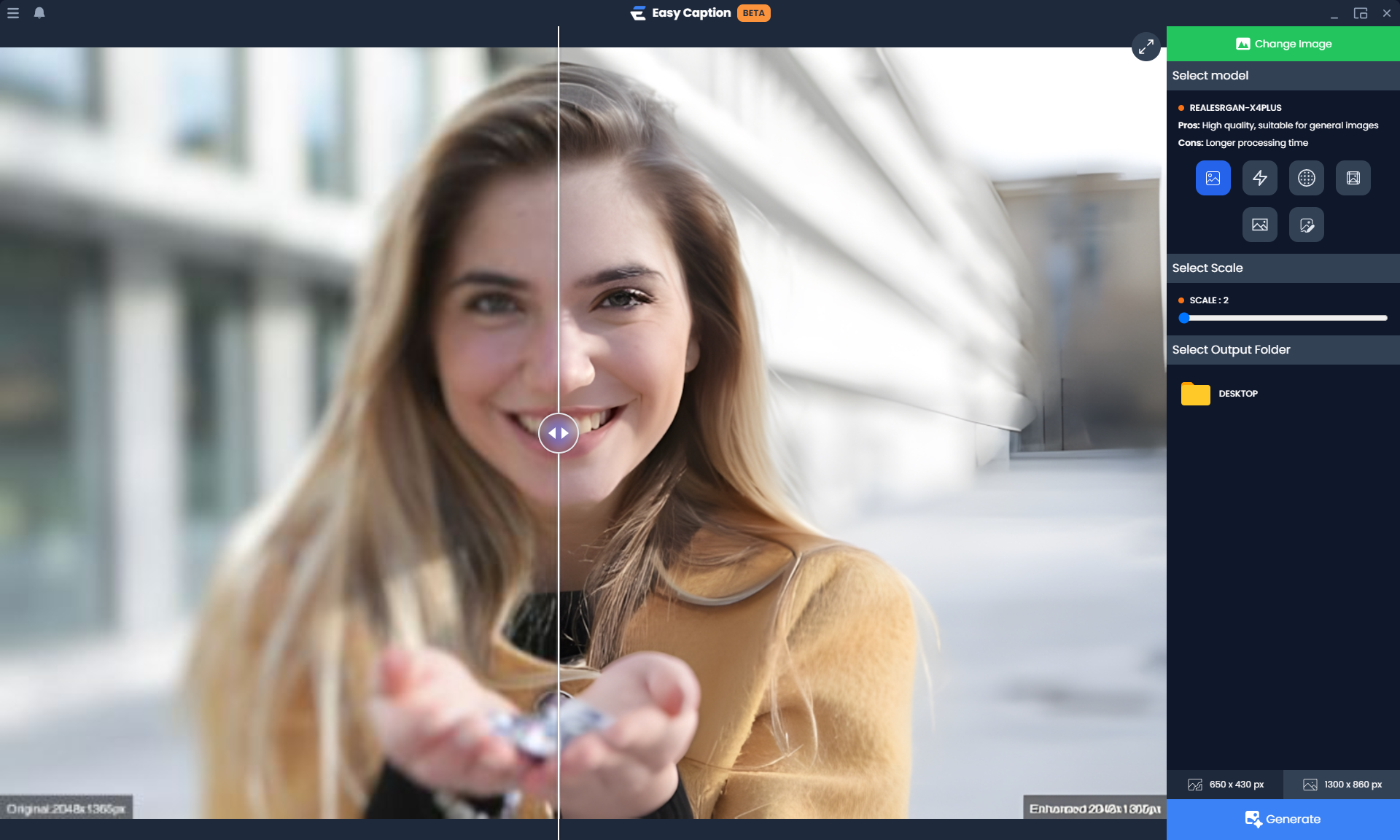The height and width of the screenshot is (840, 1400).
Task: Expand image preview to fullscreen
Action: point(1146,47)
